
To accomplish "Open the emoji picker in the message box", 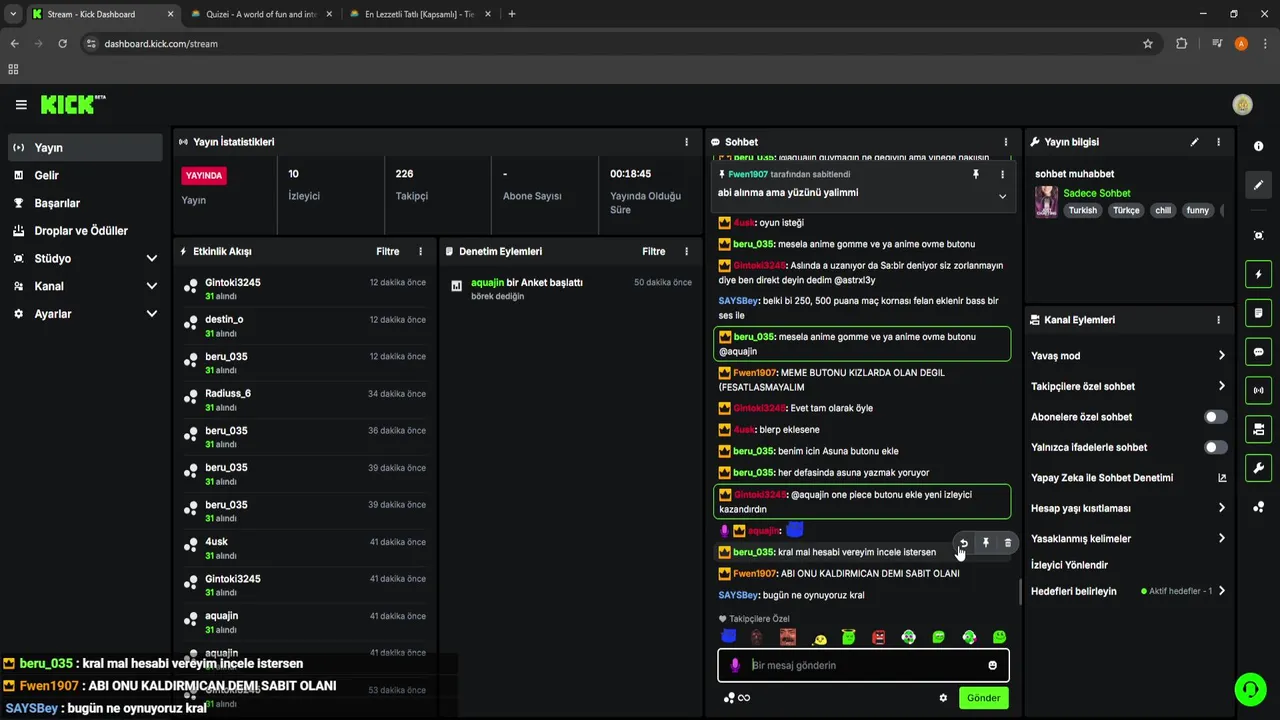I will pos(992,665).
